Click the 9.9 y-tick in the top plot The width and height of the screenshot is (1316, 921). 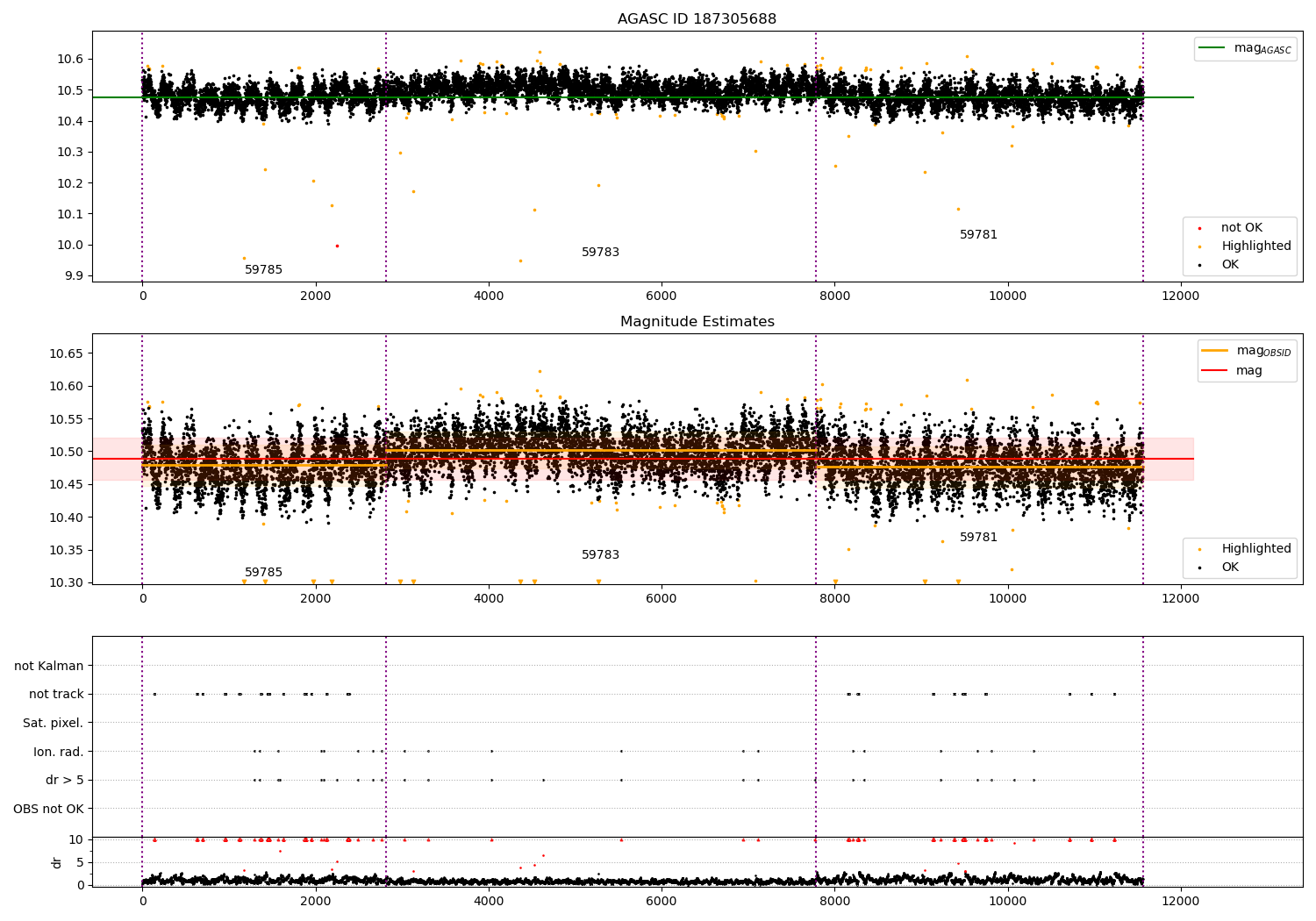click(73, 276)
